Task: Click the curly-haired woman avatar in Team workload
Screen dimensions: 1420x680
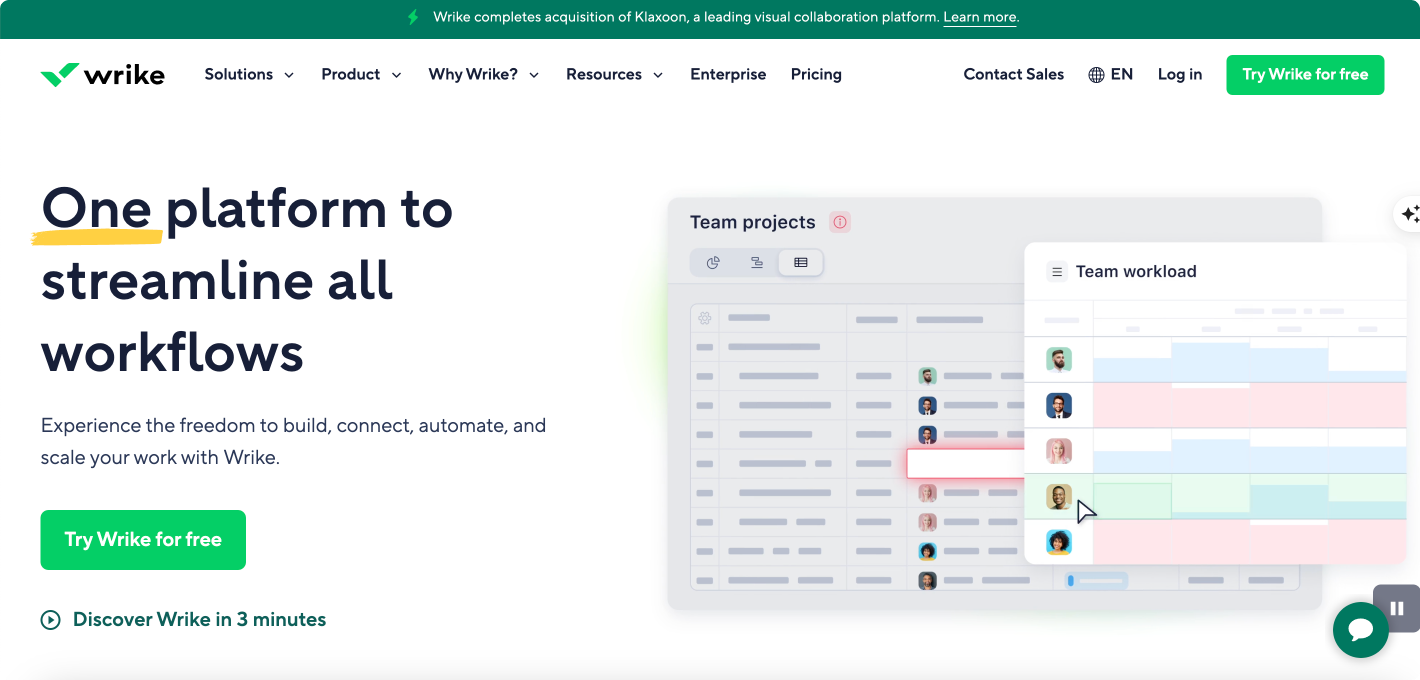Action: point(1059,542)
